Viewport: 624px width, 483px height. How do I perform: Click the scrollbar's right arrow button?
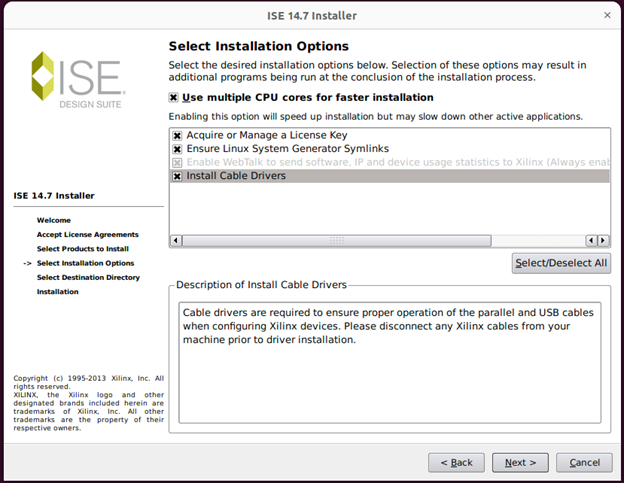pos(603,241)
